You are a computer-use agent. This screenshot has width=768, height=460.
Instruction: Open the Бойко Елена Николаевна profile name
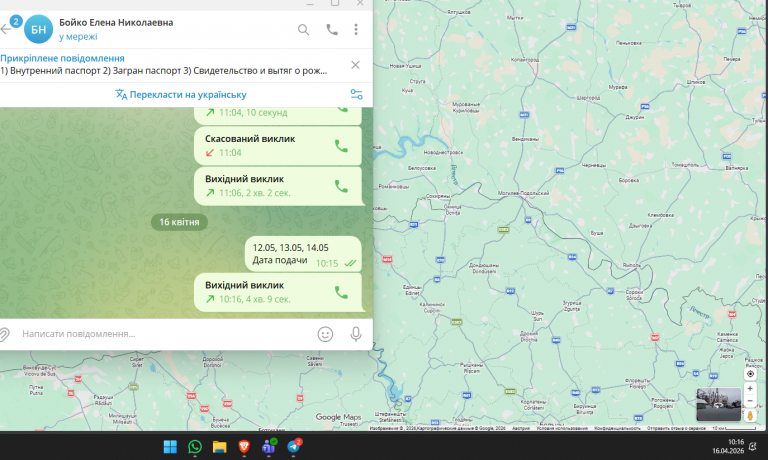116,23
